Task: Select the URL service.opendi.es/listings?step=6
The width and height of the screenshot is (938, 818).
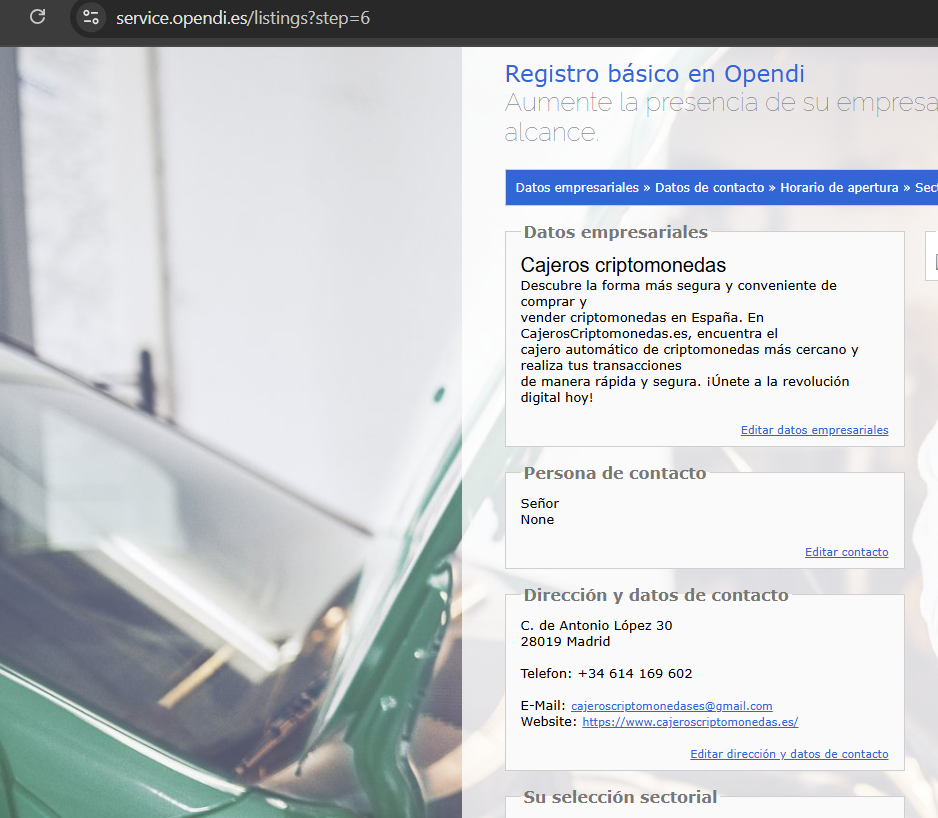Action: 243,18
